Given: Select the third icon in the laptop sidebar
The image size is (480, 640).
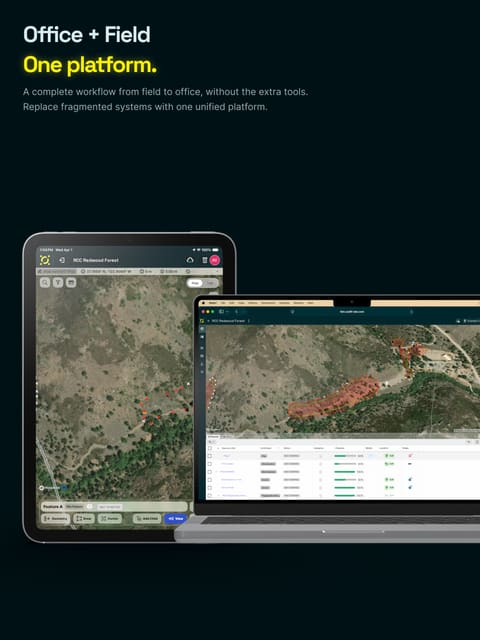Looking at the screenshot, I should click(202, 348).
